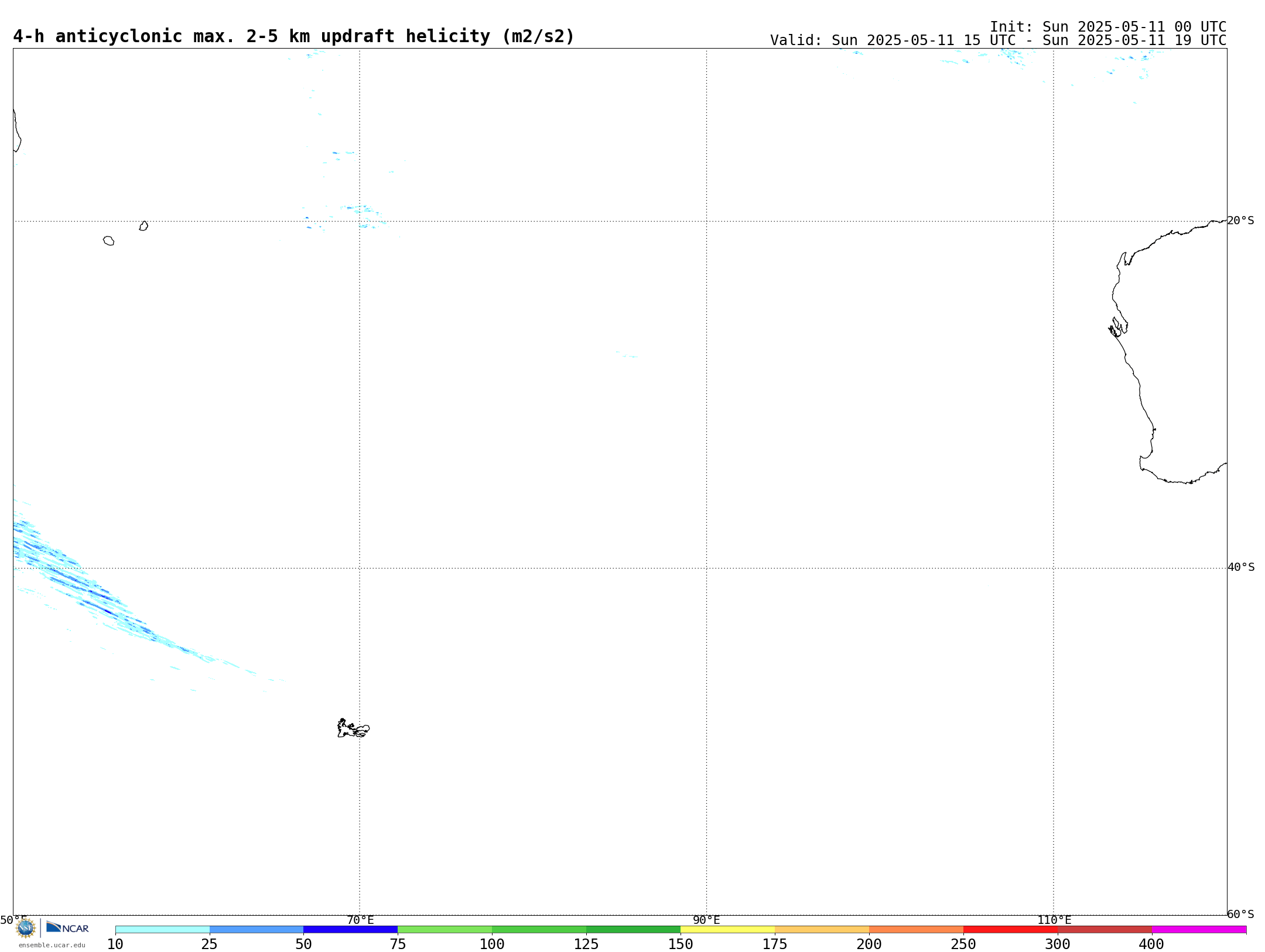Click the colorbar tick label 400

pos(1151,944)
